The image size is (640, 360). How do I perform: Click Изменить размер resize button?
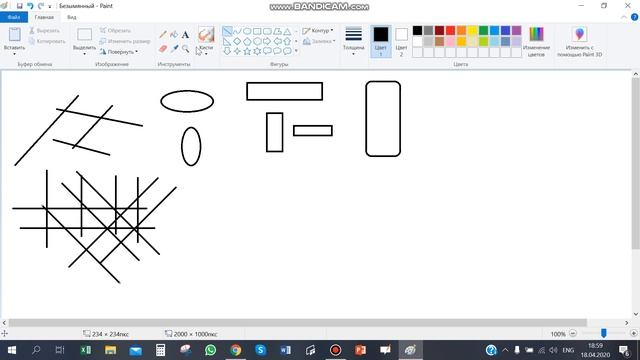tap(125, 41)
